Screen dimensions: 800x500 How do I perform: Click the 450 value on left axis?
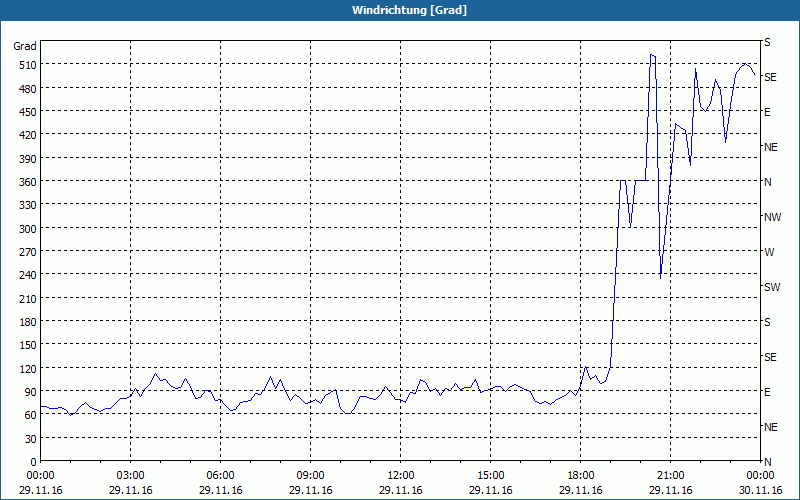[x=28, y=112]
